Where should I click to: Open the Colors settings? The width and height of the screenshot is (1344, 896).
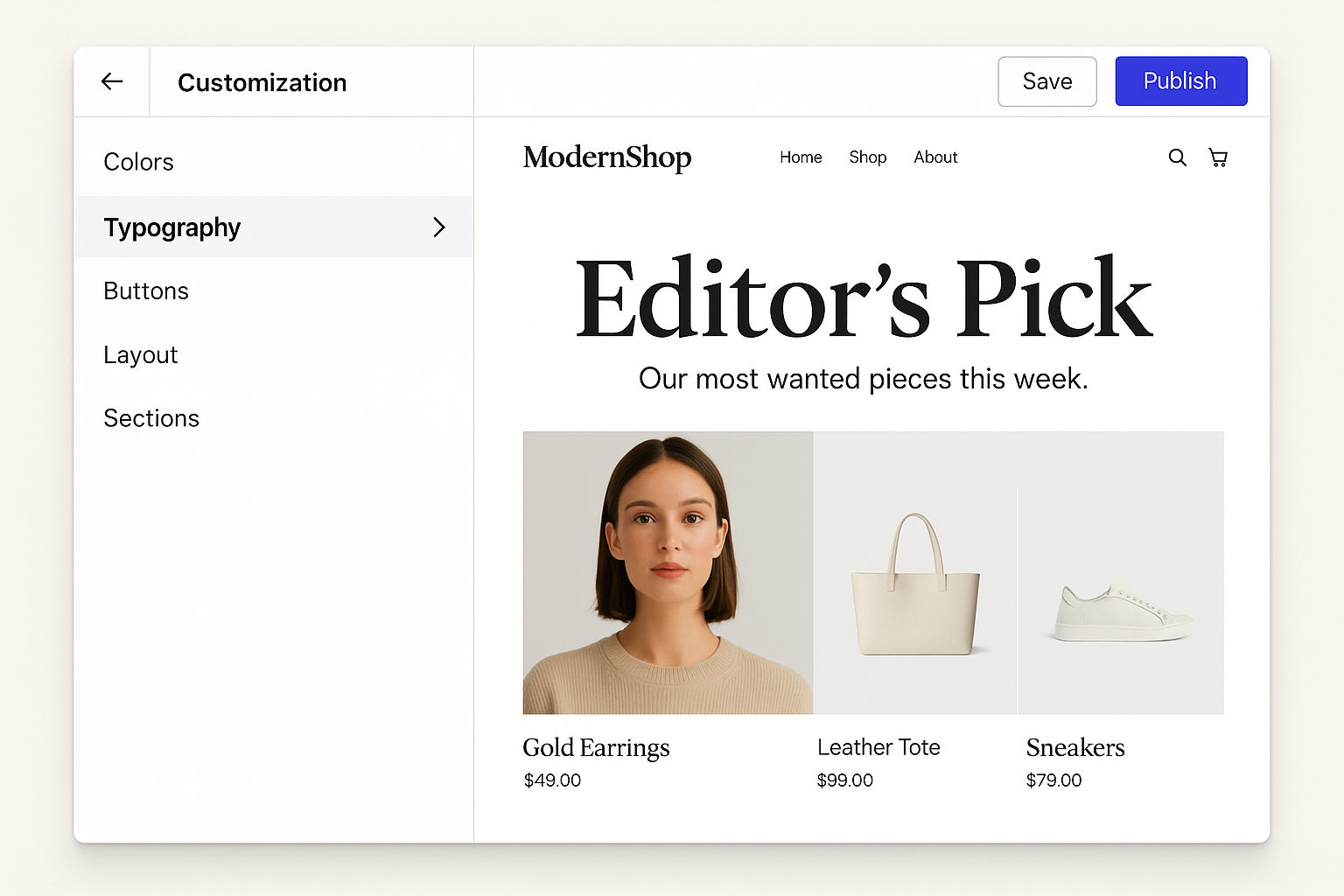pos(138,162)
